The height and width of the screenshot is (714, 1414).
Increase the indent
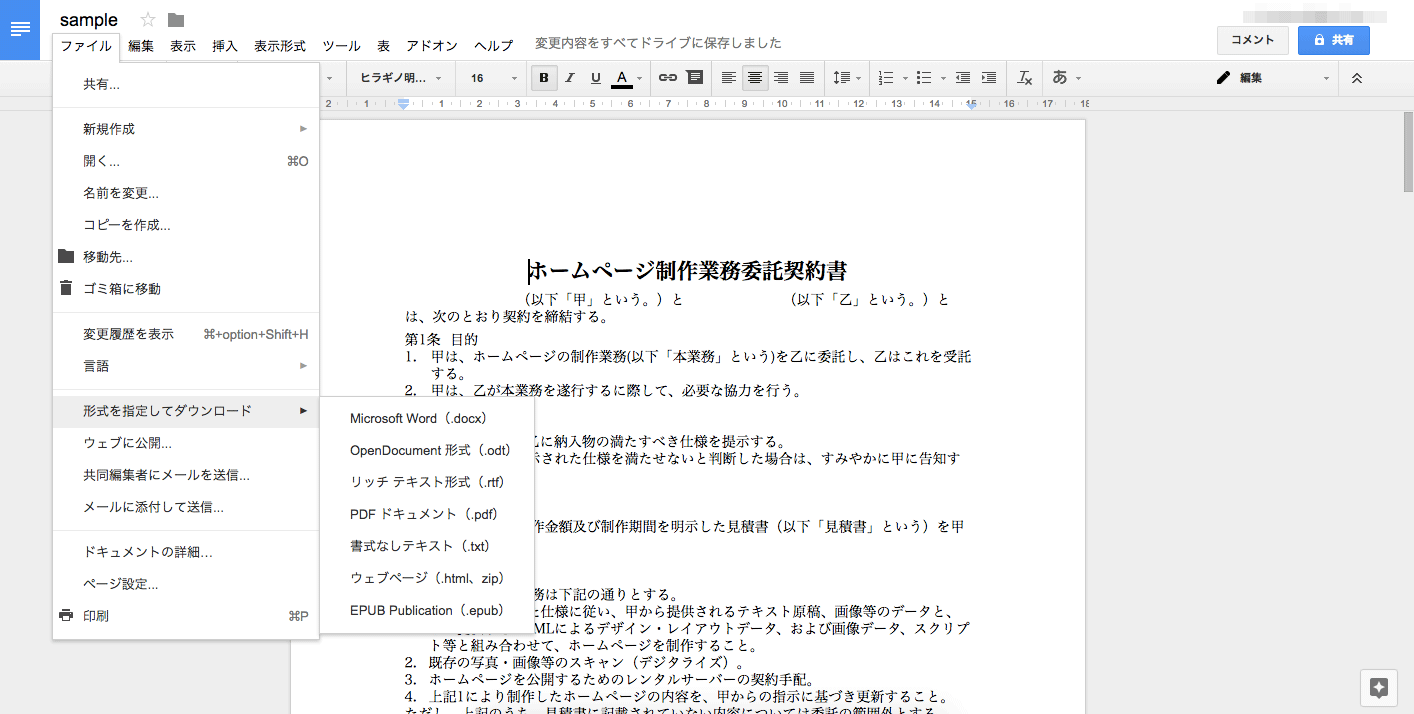coord(989,78)
